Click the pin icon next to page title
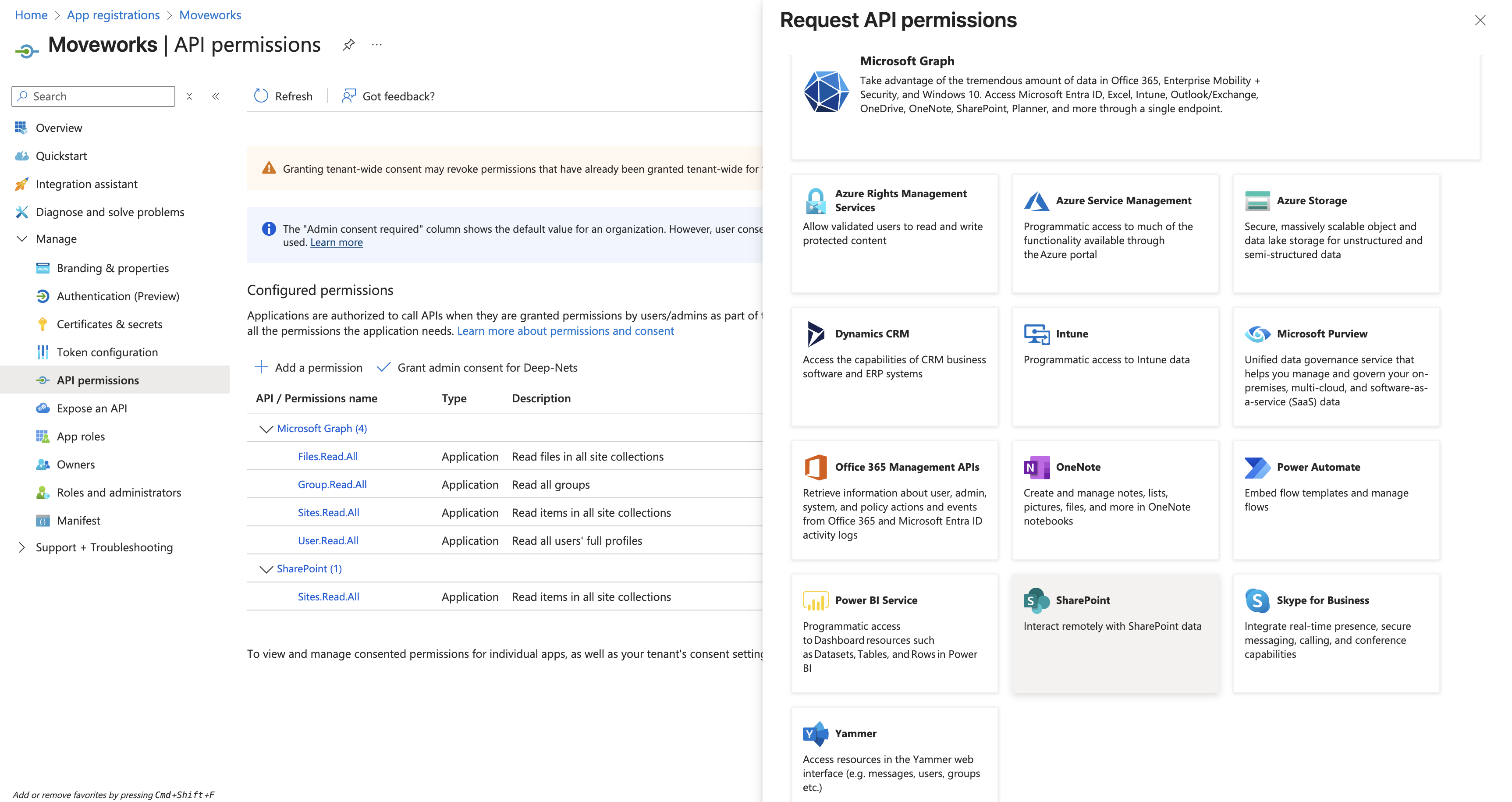 (349, 45)
